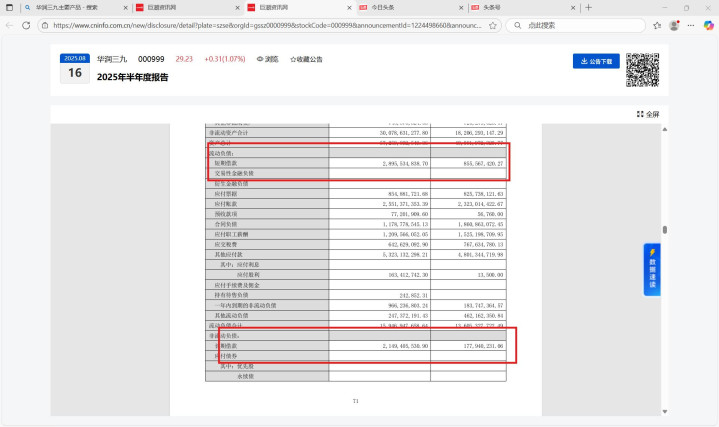
Task: Click scroll down arrow of document viewer
Action: (664, 411)
